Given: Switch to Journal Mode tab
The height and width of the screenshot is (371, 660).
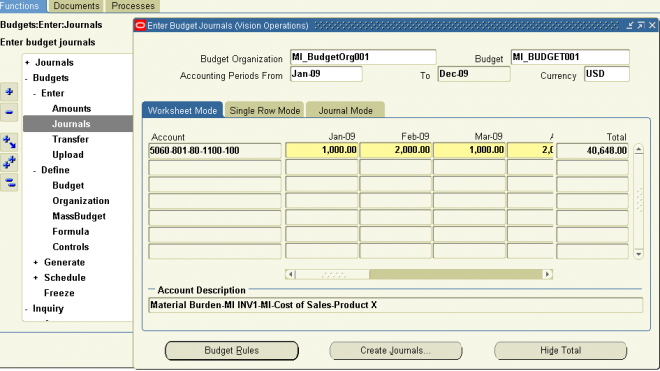Looking at the screenshot, I should (x=345, y=110).
